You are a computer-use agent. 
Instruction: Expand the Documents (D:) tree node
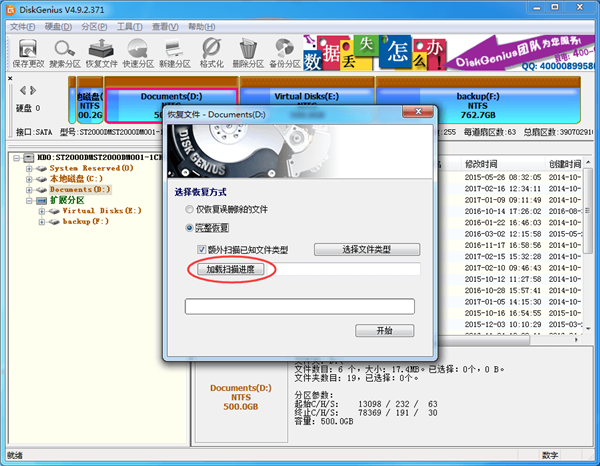click(29, 190)
